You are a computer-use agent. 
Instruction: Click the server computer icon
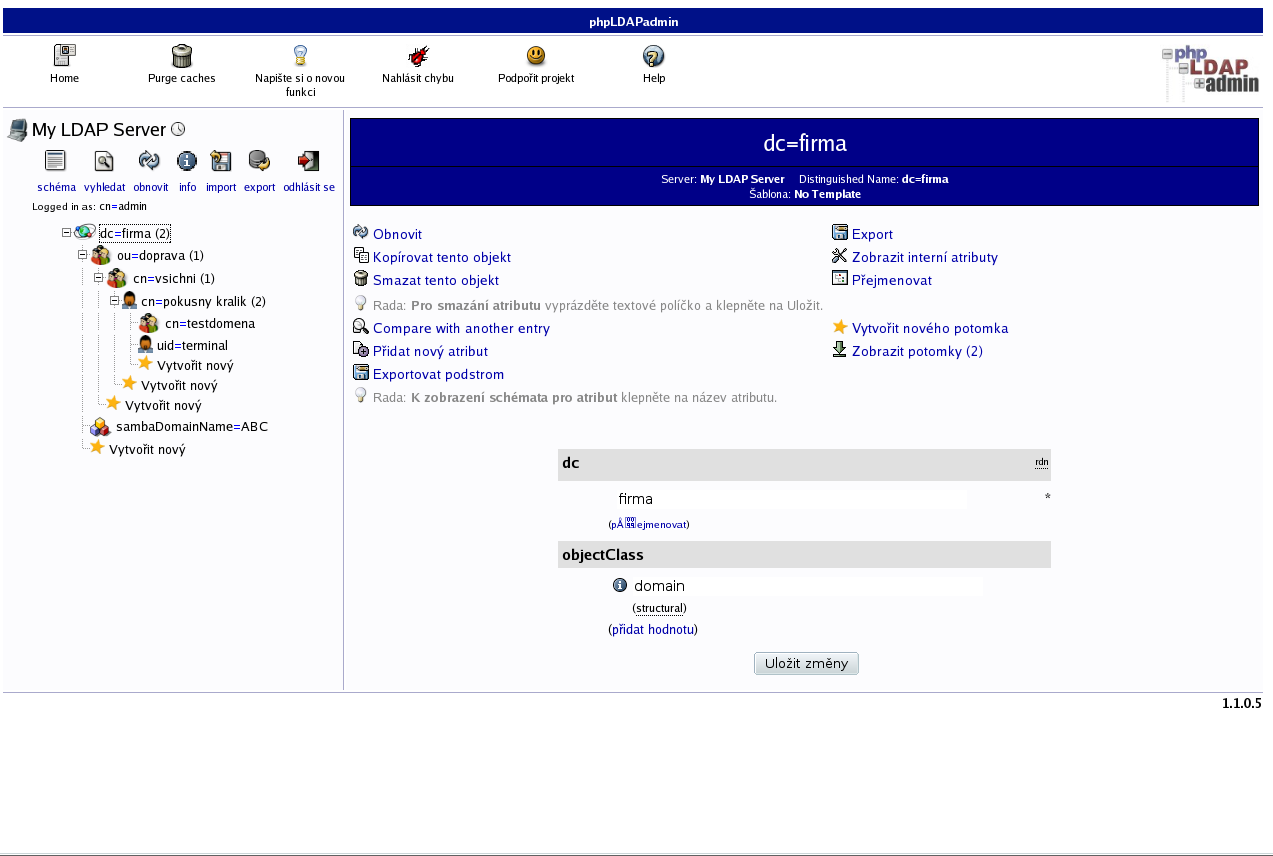click(x=17, y=130)
